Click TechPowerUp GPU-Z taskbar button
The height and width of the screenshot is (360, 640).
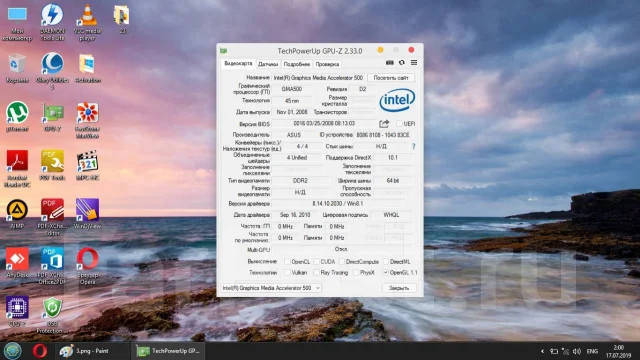click(x=168, y=351)
